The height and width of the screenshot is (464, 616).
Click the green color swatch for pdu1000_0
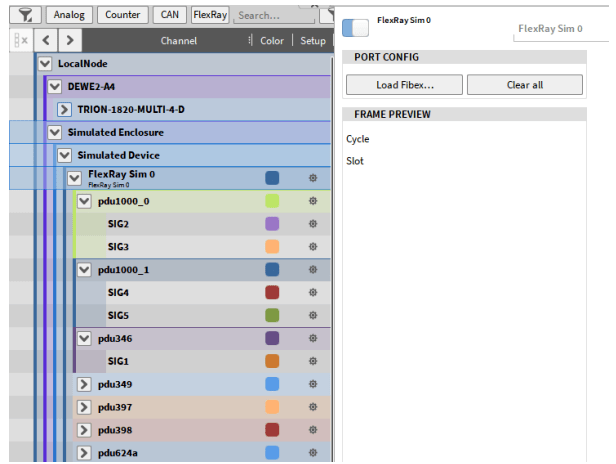[x=272, y=202]
